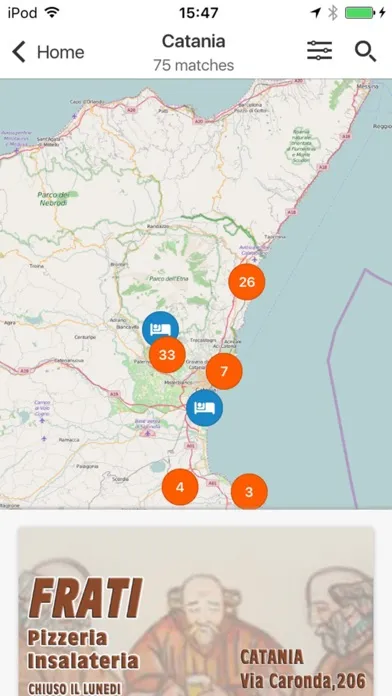Tap the Parco dell'Etna map label
Screen dimensions: 392x696
(169, 279)
